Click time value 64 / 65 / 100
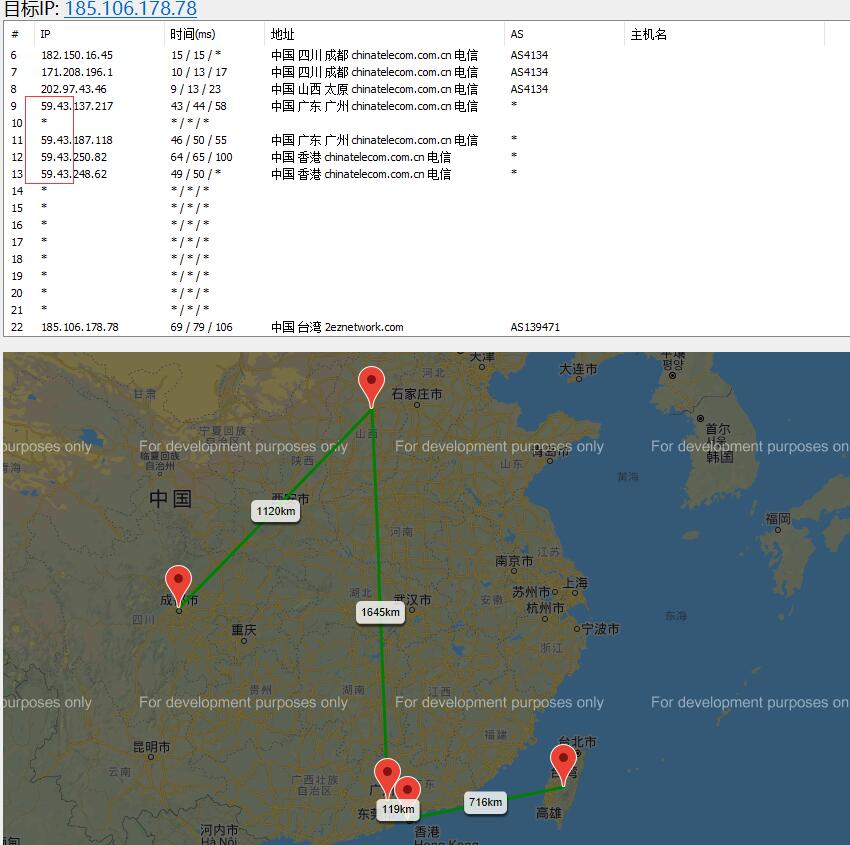The height and width of the screenshot is (845, 850). click(201, 157)
